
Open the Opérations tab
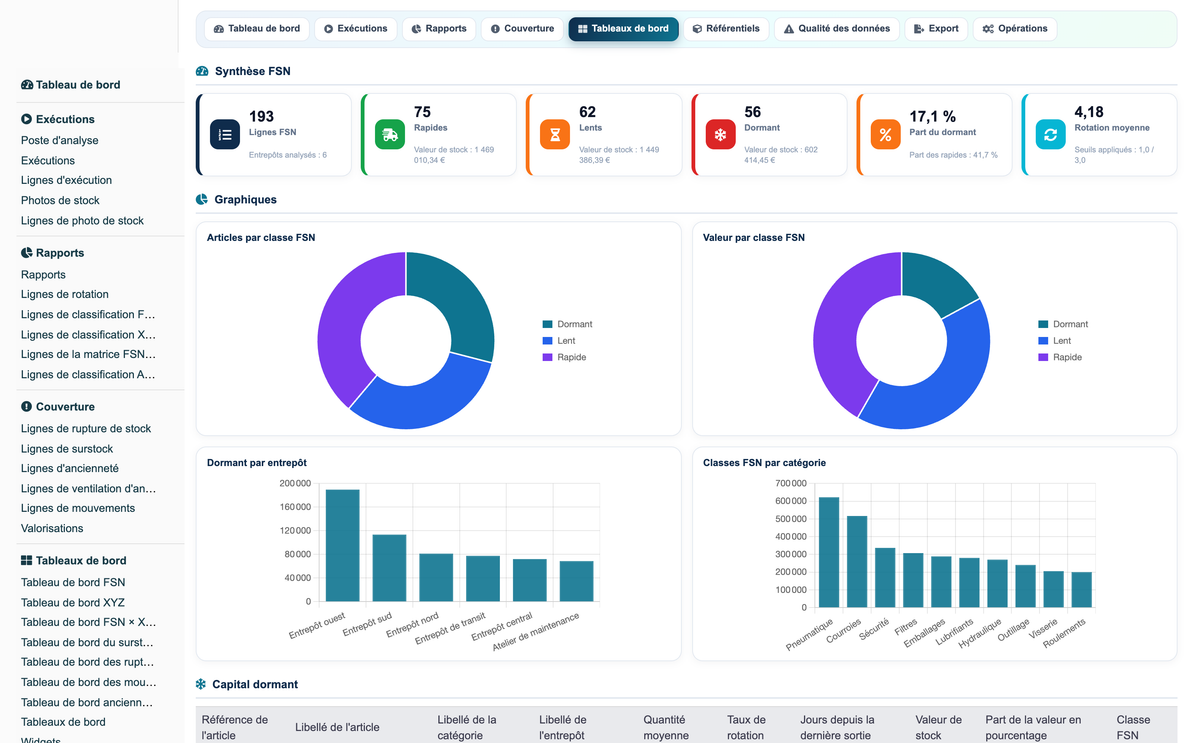click(1015, 29)
